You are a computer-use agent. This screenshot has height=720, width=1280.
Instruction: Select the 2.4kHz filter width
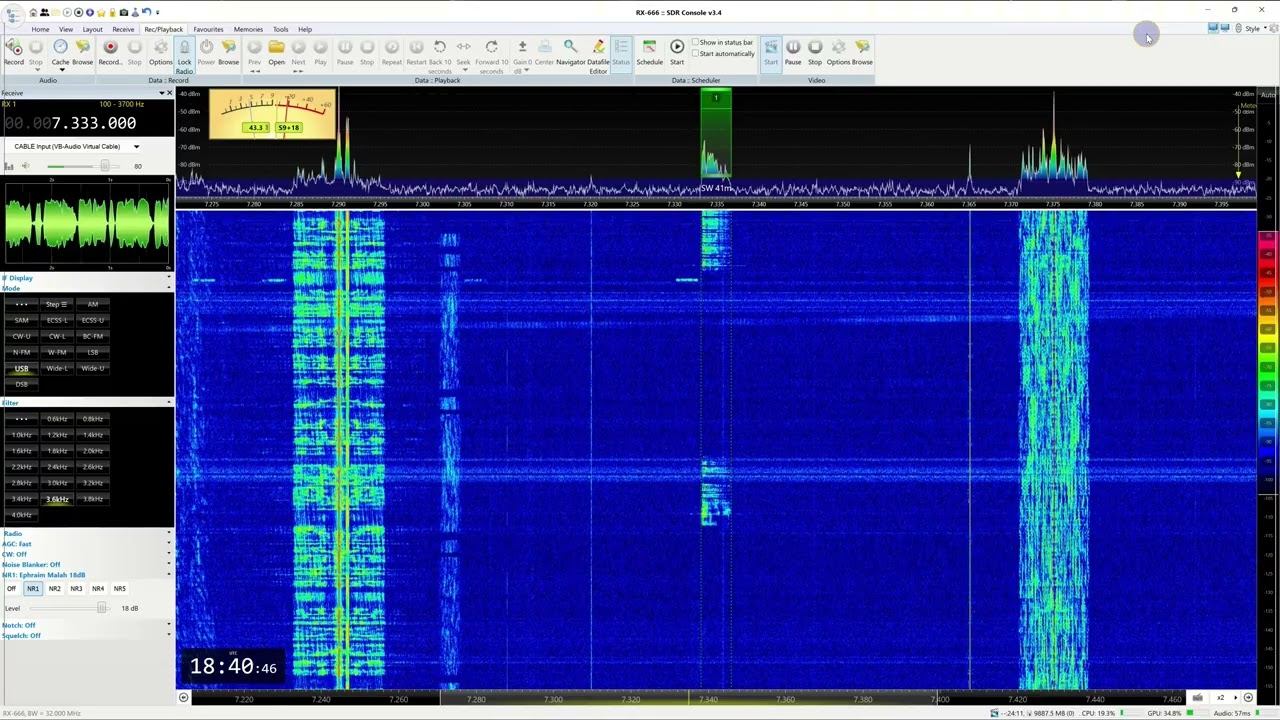coord(57,467)
